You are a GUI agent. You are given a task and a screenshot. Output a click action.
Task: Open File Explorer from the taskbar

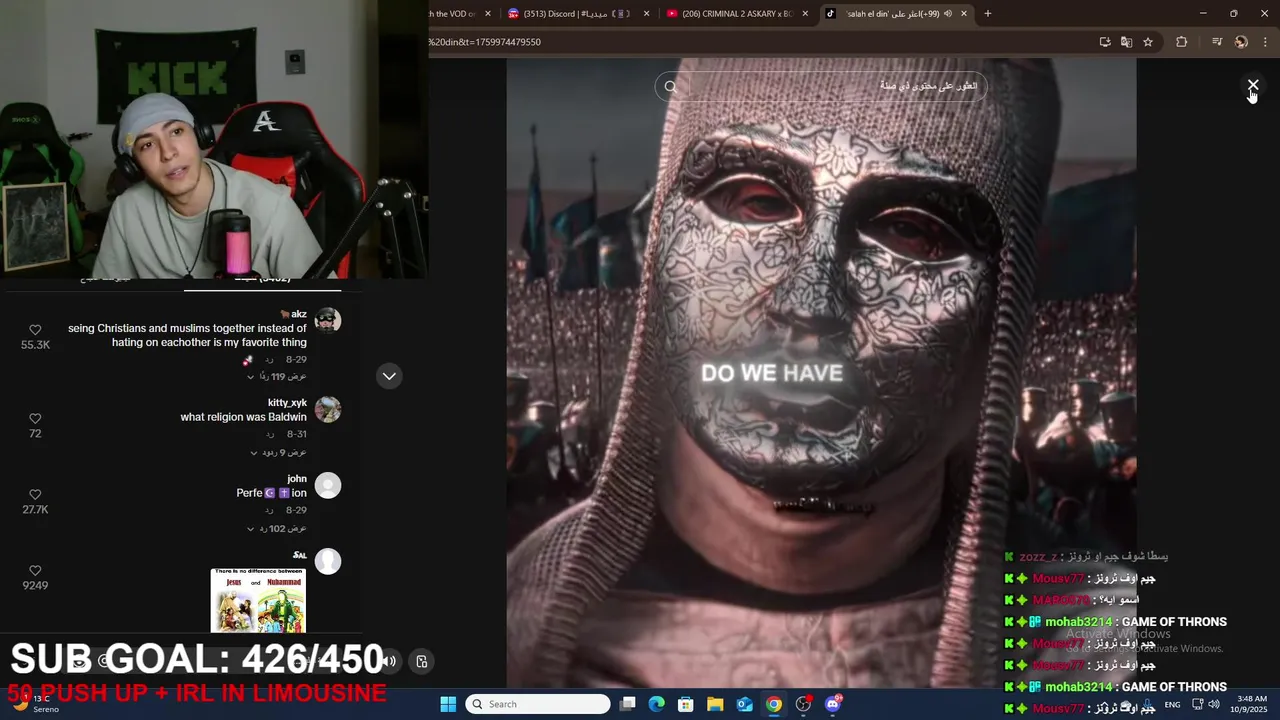click(x=715, y=704)
